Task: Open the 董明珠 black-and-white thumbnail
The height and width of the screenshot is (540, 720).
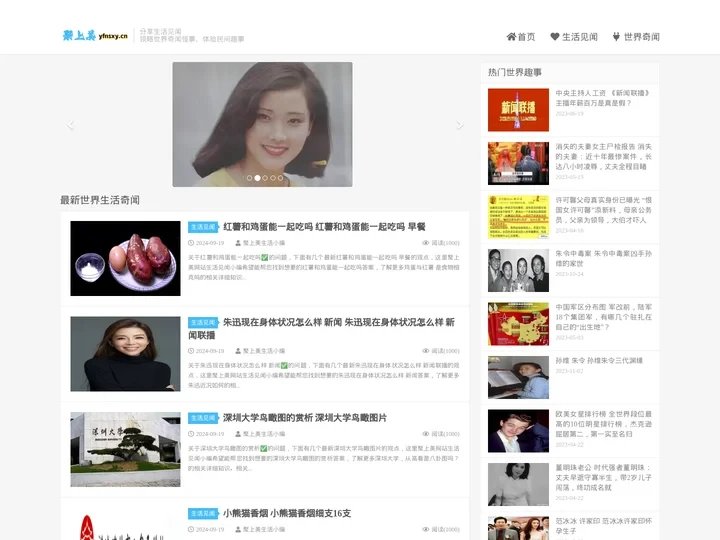Action: (x=518, y=484)
